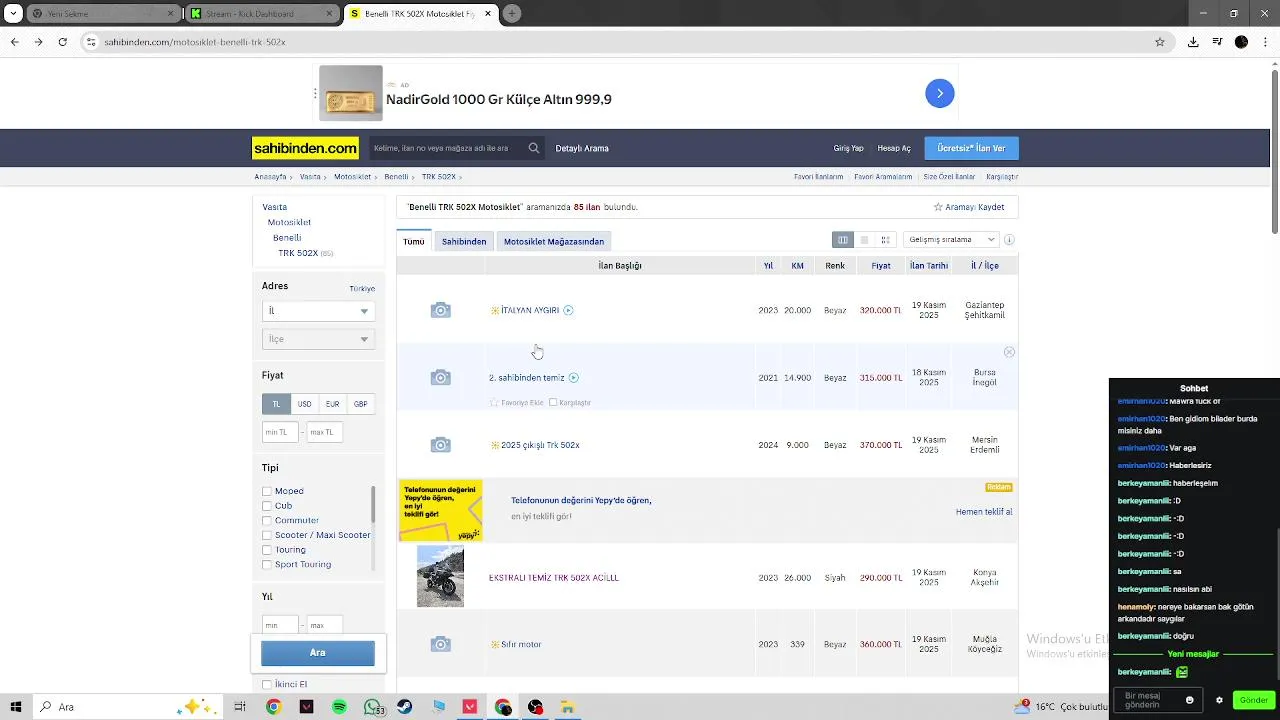Play video icon next to 2. sahibinden temiz

[x=573, y=378]
